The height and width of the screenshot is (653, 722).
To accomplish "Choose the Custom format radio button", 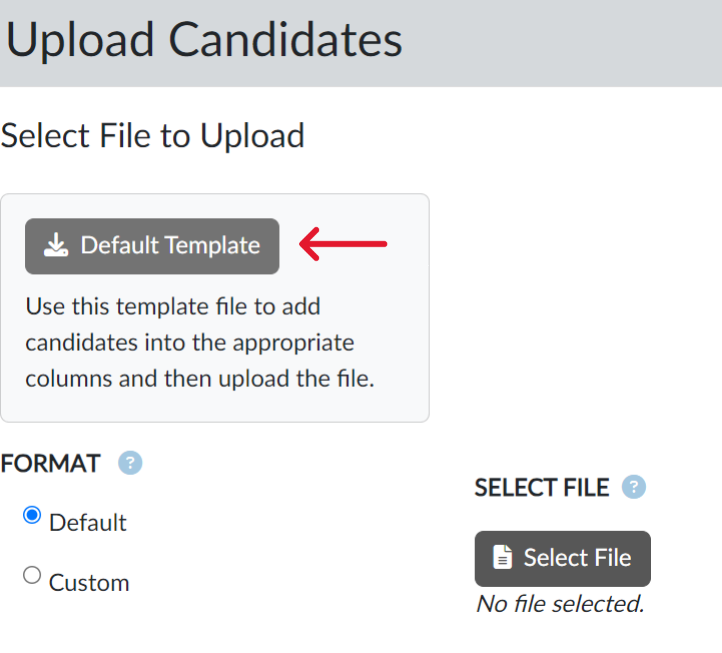I will point(32,575).
